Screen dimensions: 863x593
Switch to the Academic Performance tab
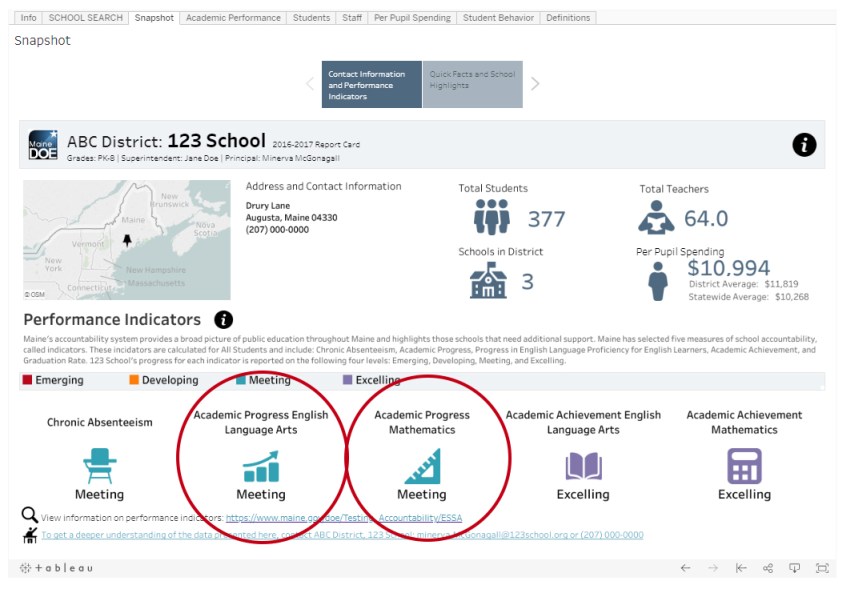coord(233,18)
